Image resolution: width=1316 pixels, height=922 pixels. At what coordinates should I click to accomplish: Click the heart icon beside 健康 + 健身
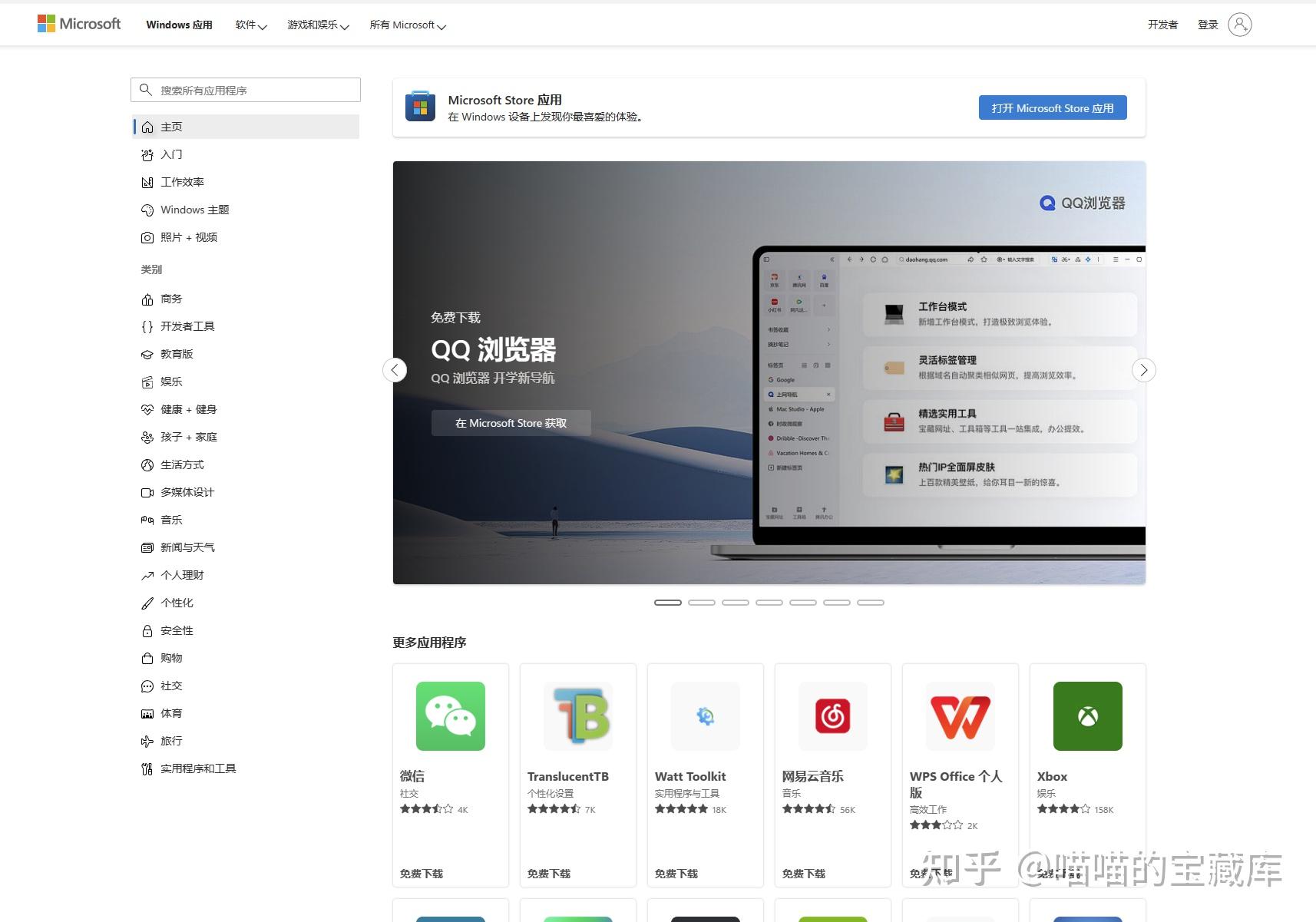147,409
